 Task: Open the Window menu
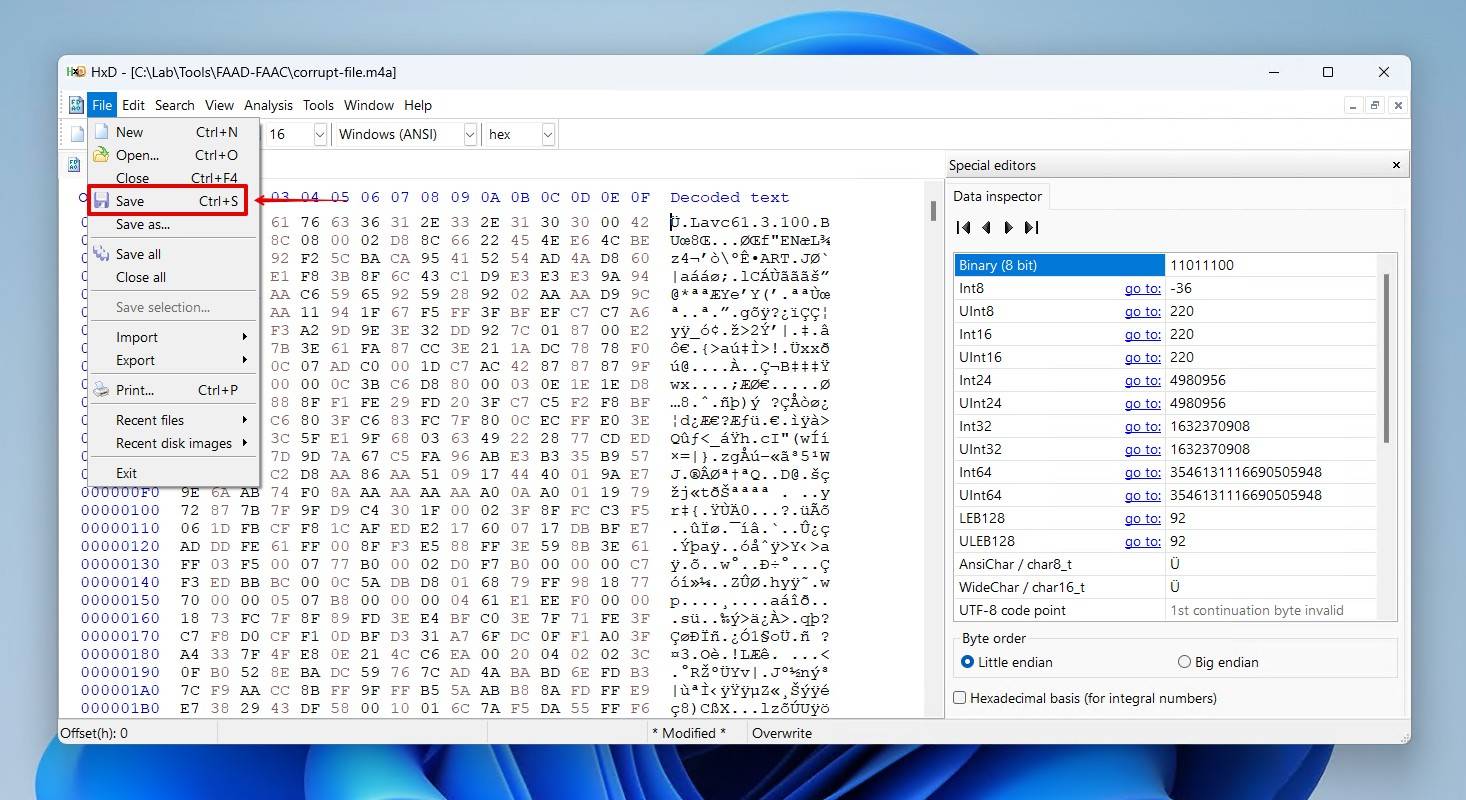(369, 105)
